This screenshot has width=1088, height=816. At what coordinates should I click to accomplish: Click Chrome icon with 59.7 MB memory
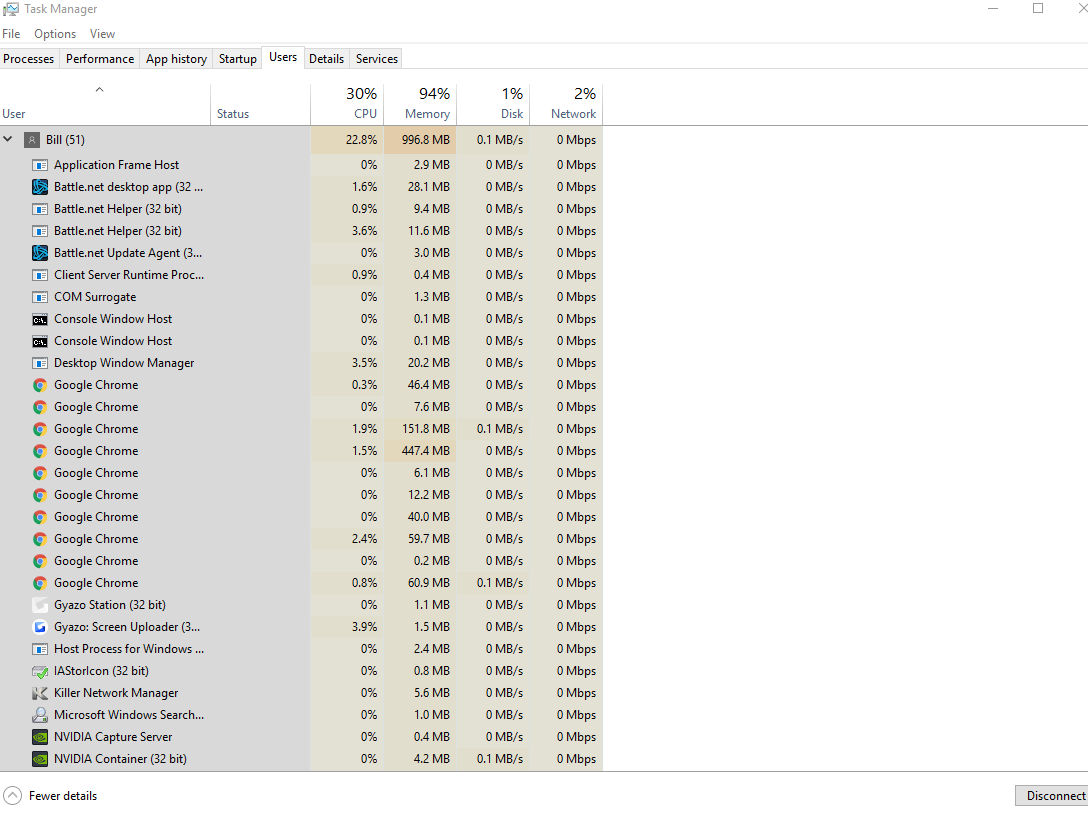[40, 539]
